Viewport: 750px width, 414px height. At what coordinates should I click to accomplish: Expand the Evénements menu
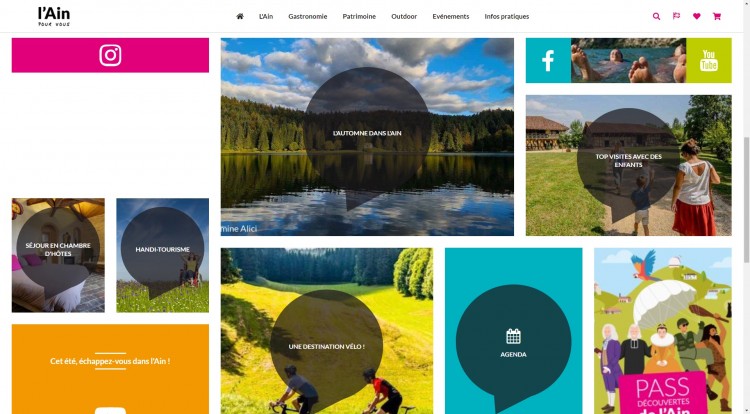(451, 16)
